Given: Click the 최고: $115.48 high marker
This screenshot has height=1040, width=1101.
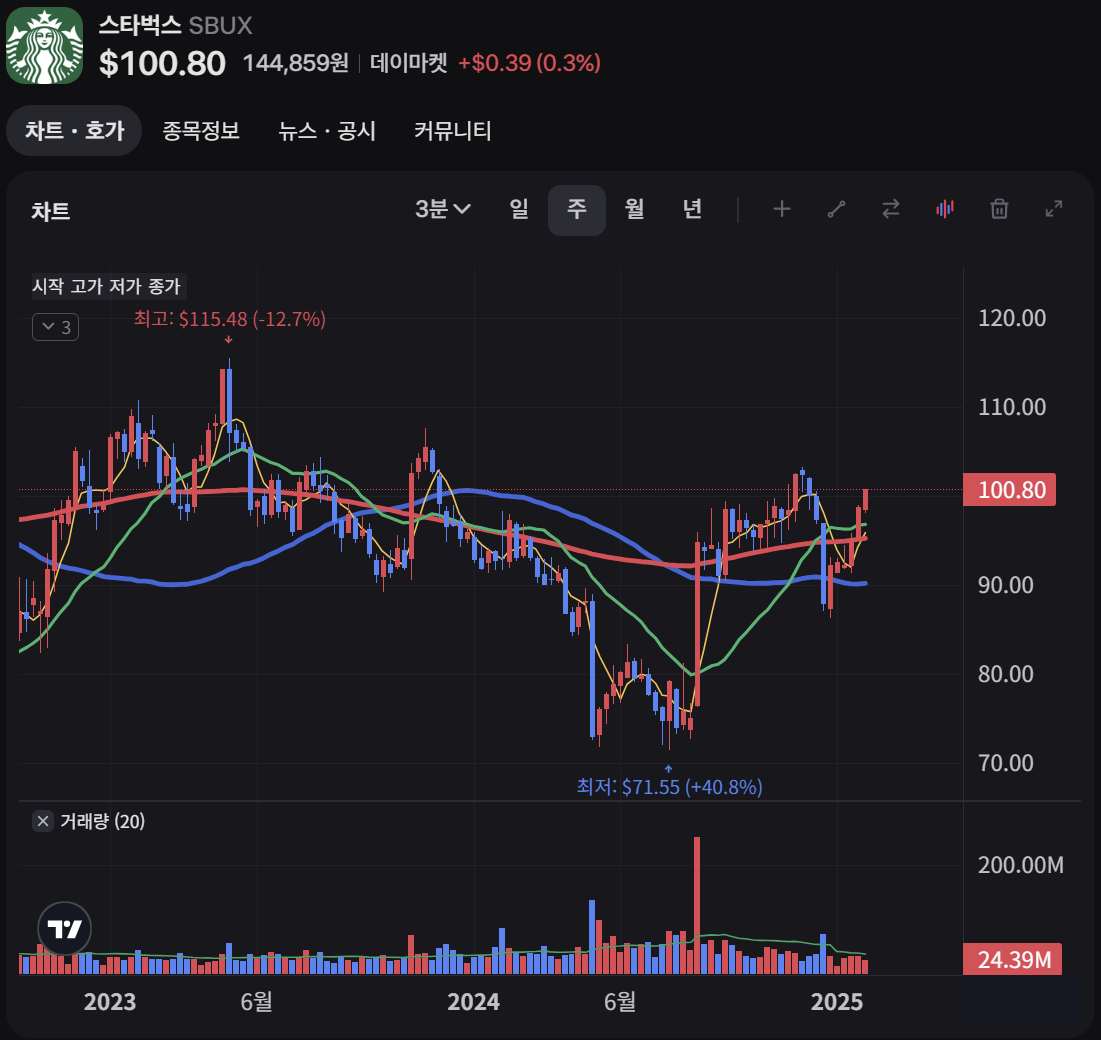Looking at the screenshot, I should (230, 319).
